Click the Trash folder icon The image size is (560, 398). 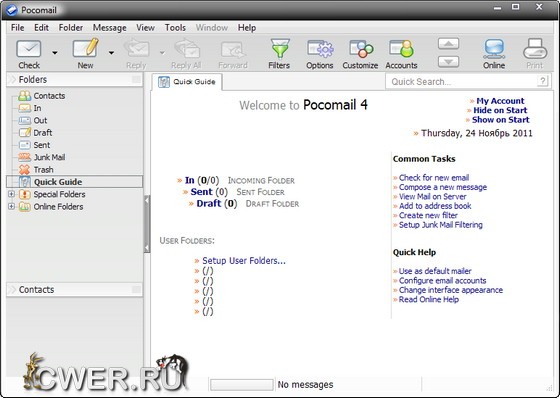pos(25,170)
